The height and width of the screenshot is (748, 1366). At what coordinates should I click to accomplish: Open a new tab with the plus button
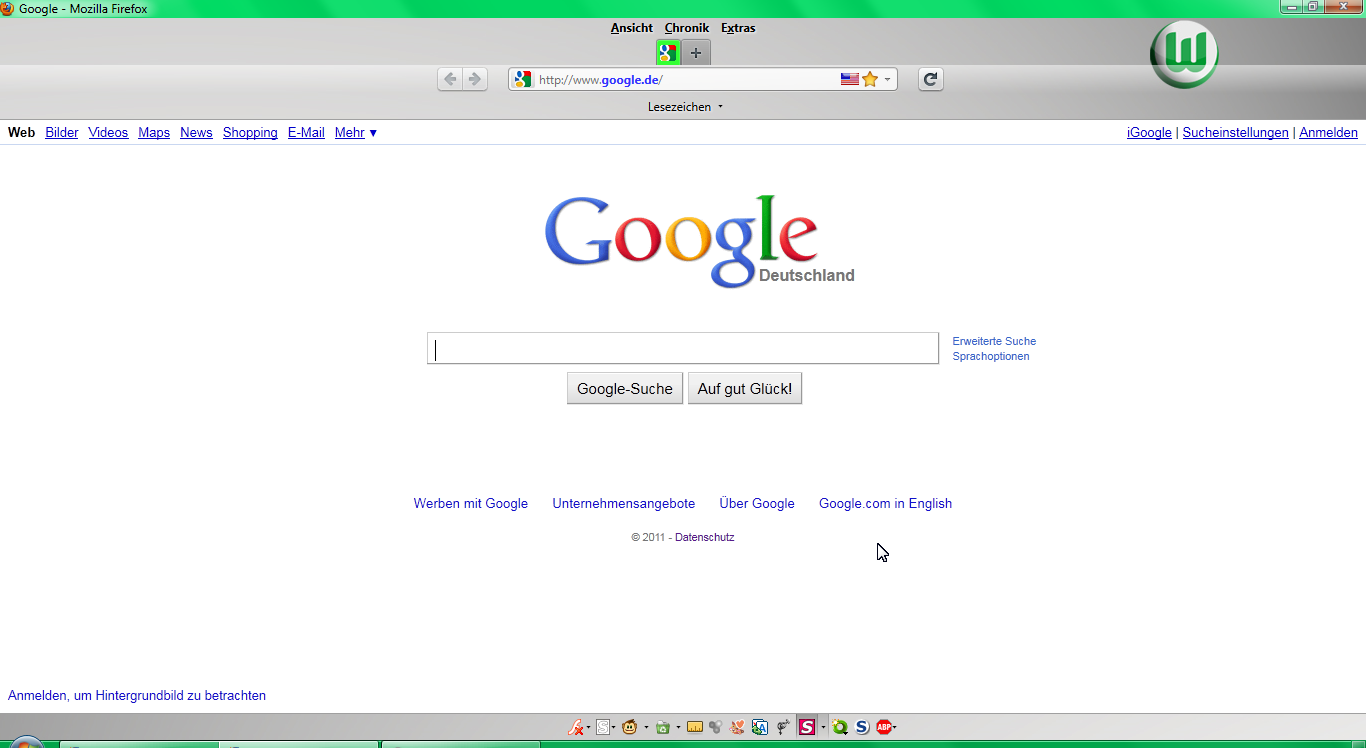pos(696,53)
